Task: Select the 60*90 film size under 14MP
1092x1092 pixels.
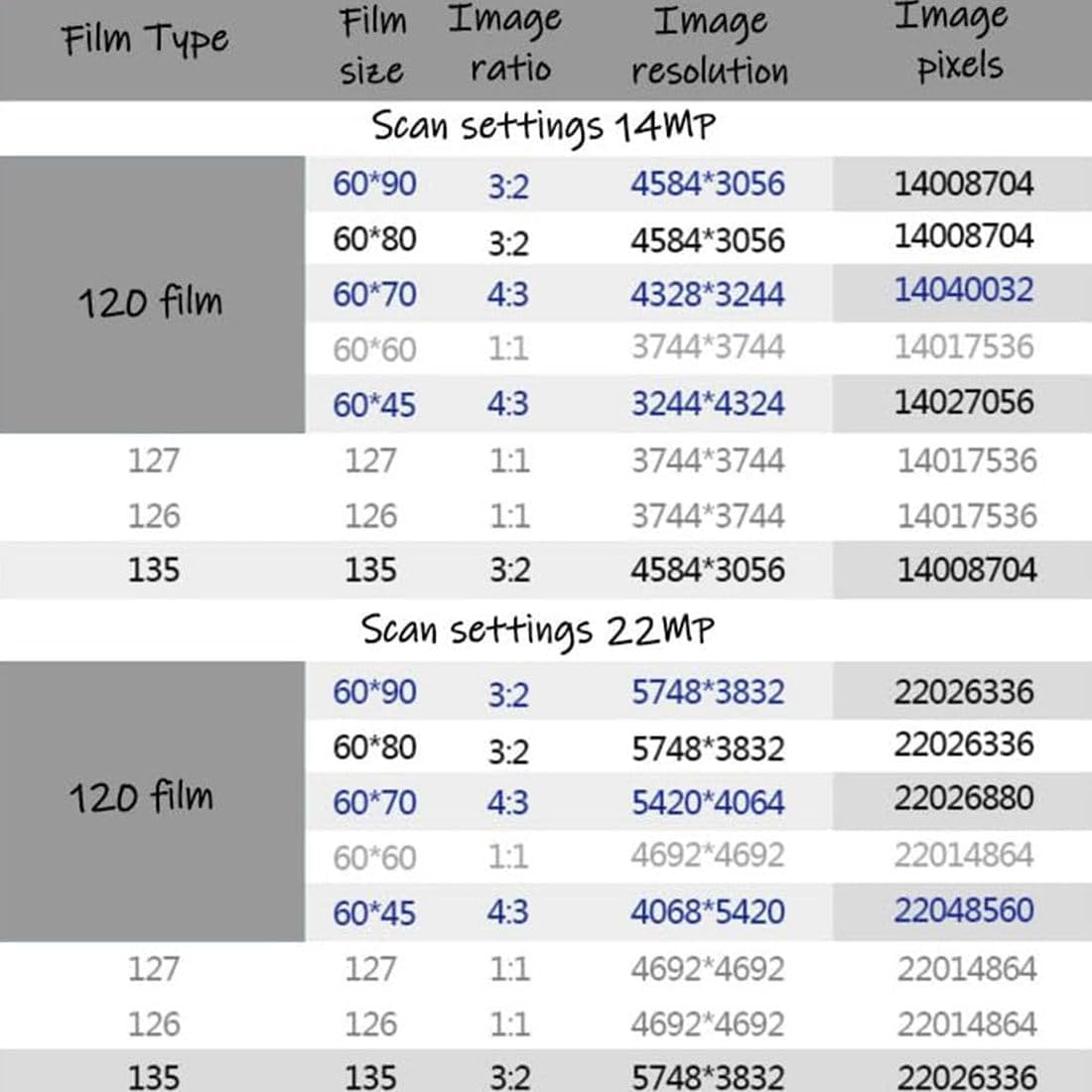Action: [x=374, y=185]
